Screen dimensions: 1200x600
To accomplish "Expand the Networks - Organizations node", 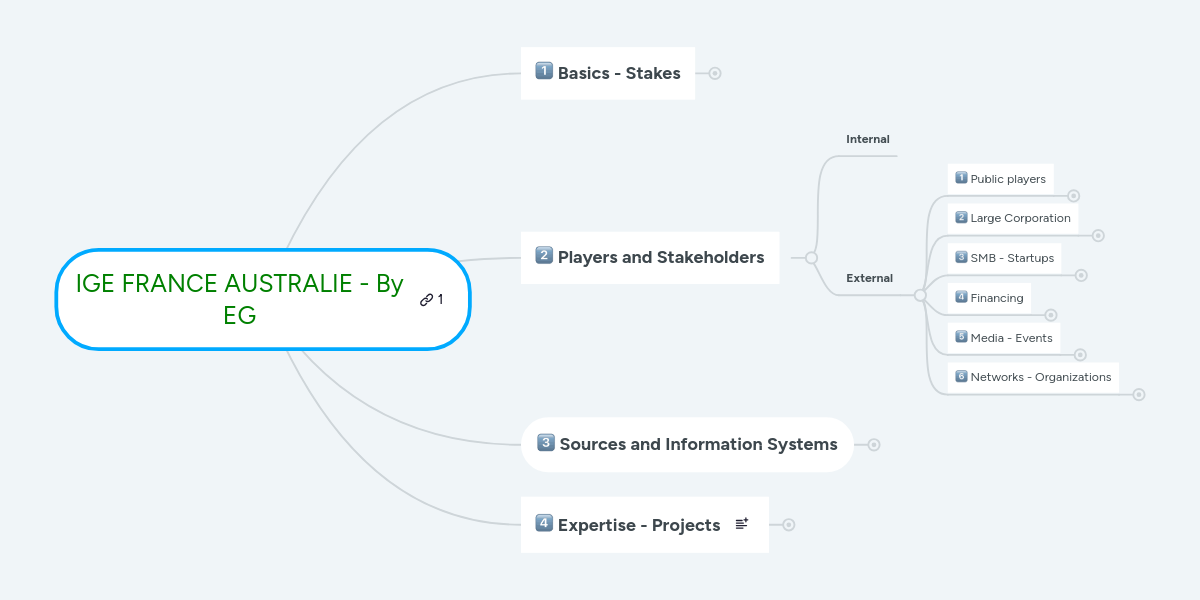I will point(1138,395).
